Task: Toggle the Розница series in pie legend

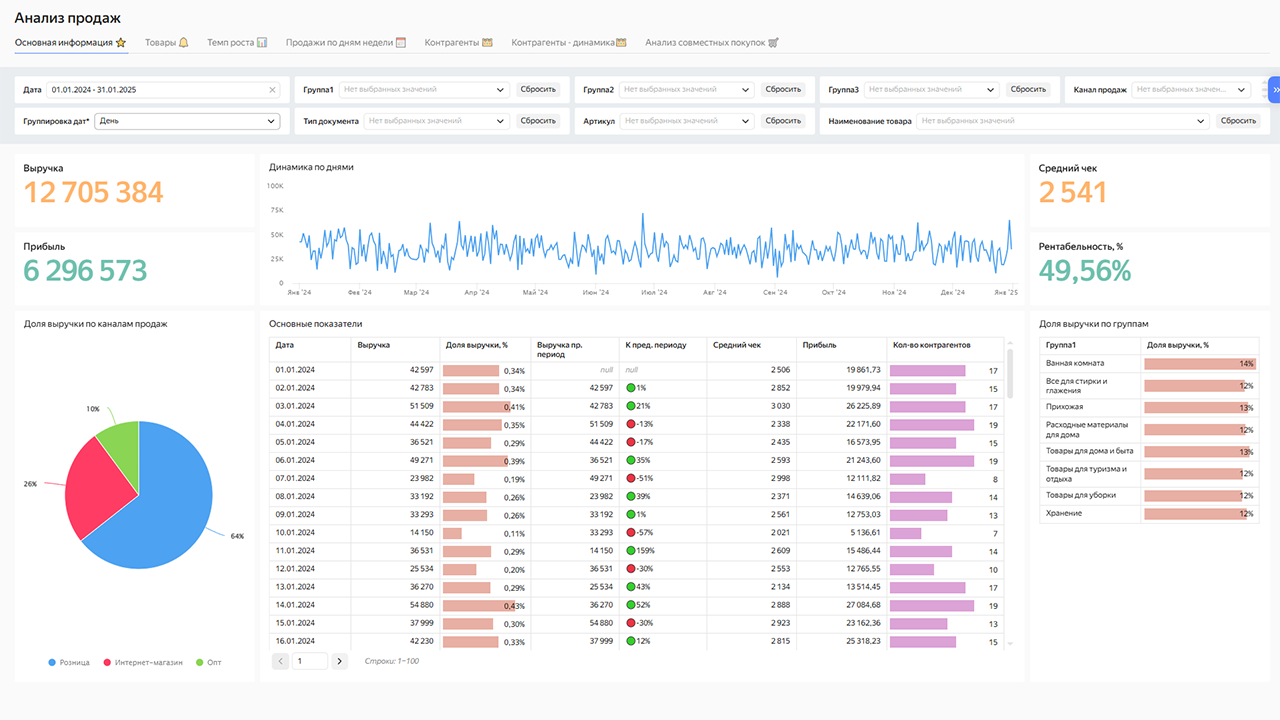Action: tap(69, 662)
